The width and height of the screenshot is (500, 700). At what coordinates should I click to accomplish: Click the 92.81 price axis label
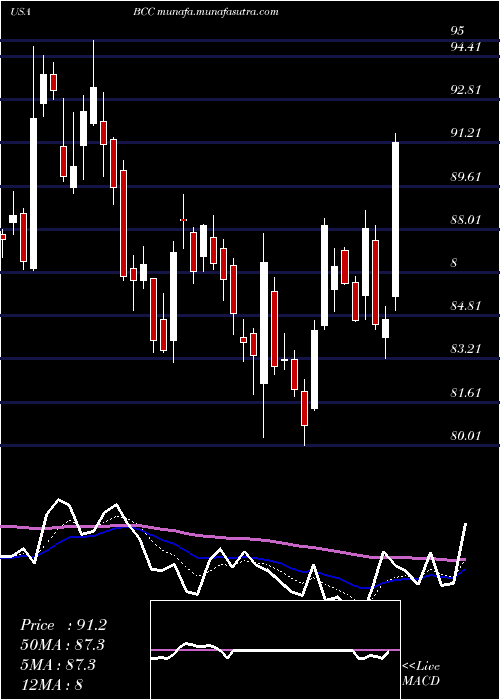[x=466, y=89]
